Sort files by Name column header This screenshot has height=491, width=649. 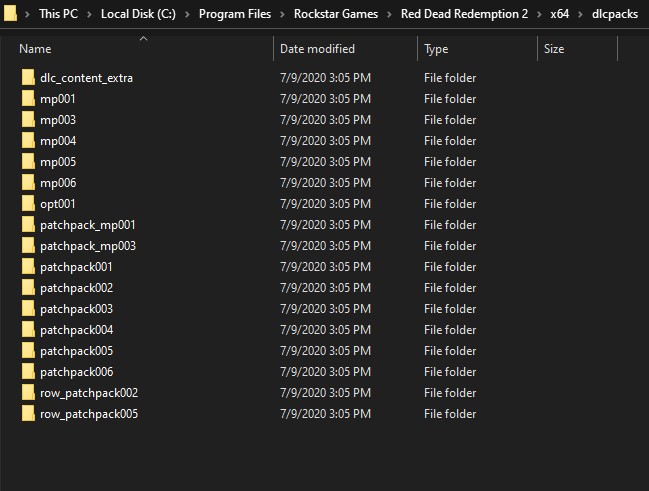(x=35, y=49)
